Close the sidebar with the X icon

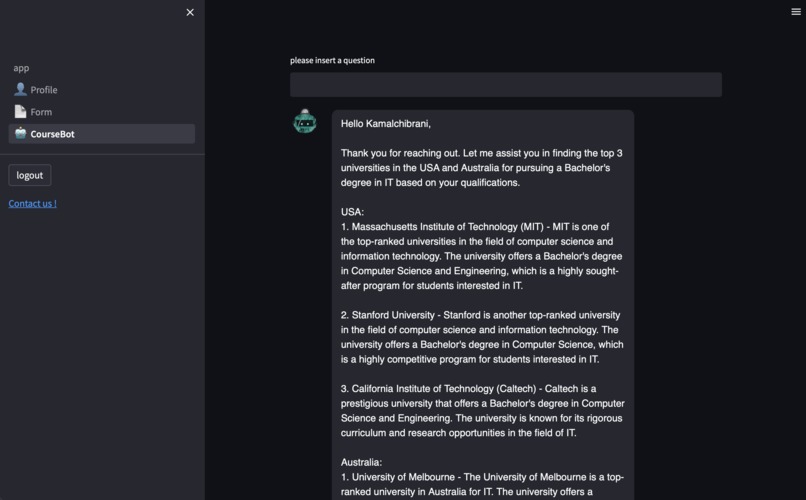click(x=190, y=12)
